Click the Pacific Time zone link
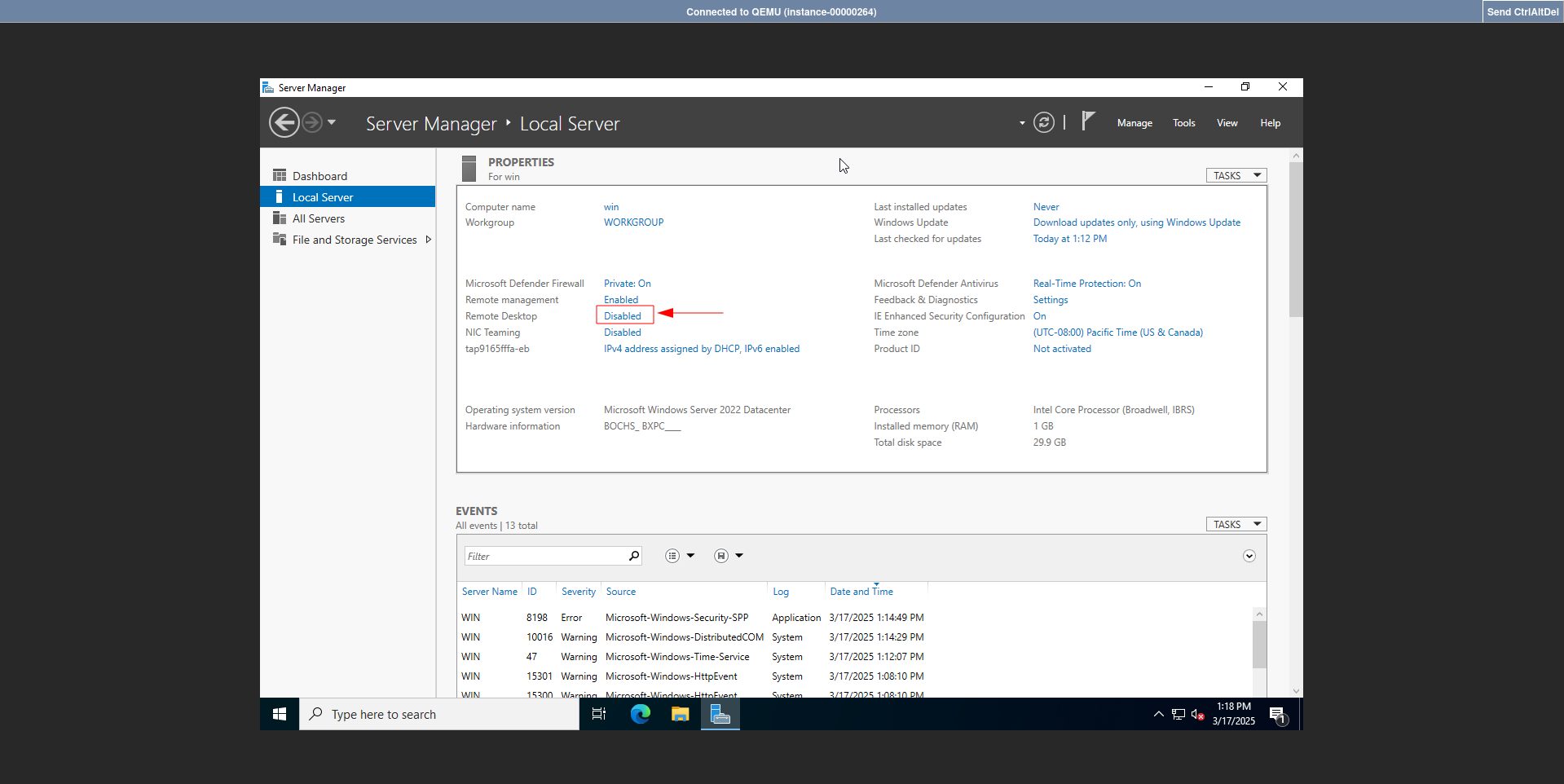Image resolution: width=1564 pixels, height=784 pixels. click(x=1118, y=333)
